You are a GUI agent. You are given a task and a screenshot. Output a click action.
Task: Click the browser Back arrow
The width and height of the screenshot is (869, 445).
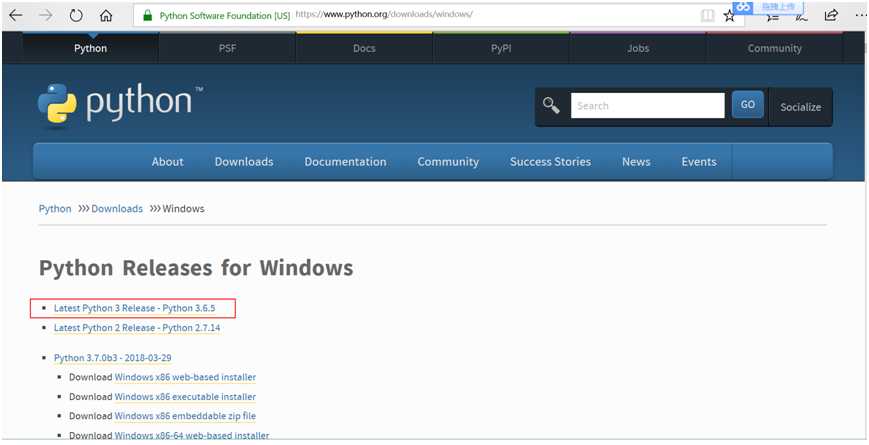point(16,16)
